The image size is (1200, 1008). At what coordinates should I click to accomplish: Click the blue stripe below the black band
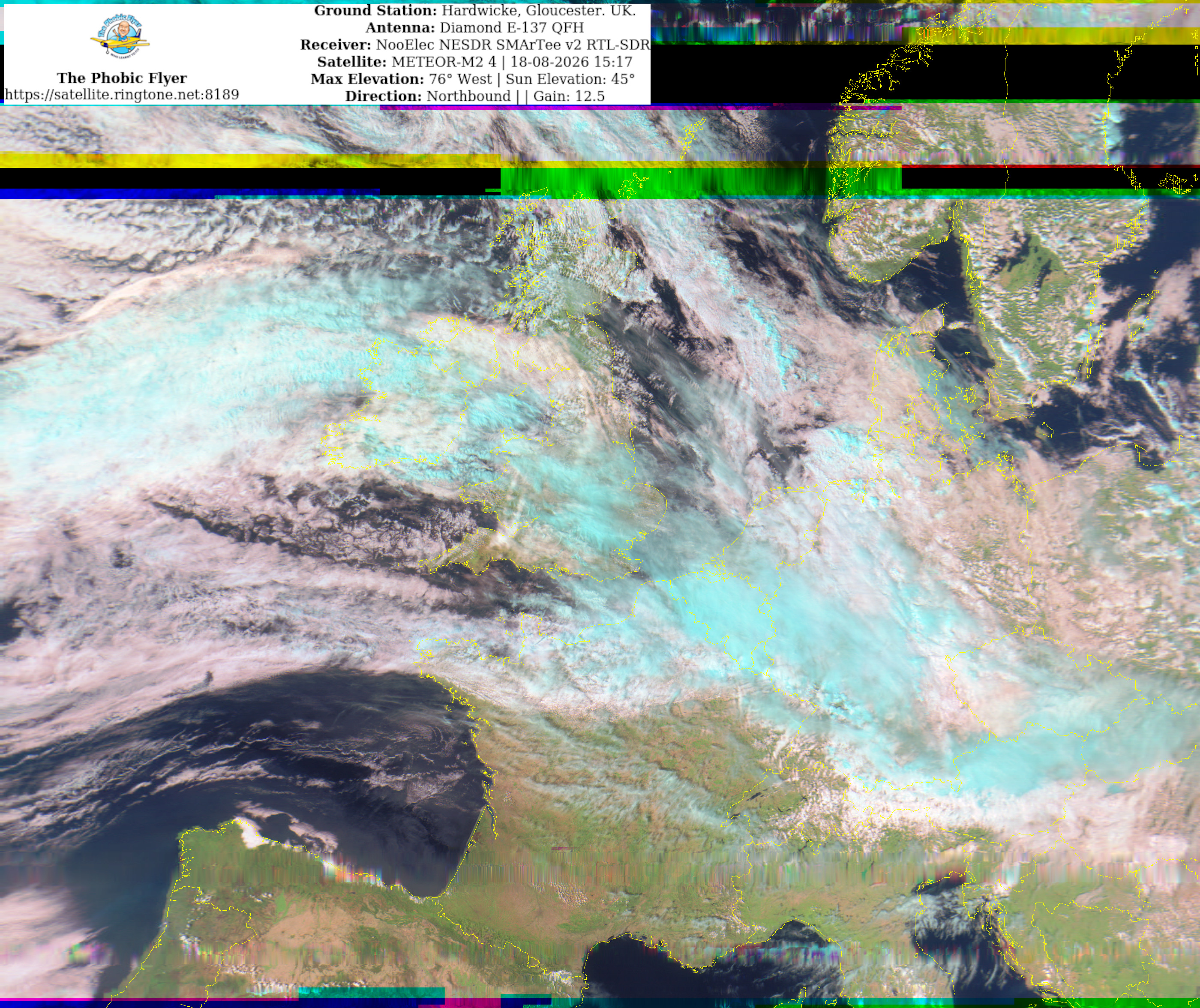[x=190, y=194]
